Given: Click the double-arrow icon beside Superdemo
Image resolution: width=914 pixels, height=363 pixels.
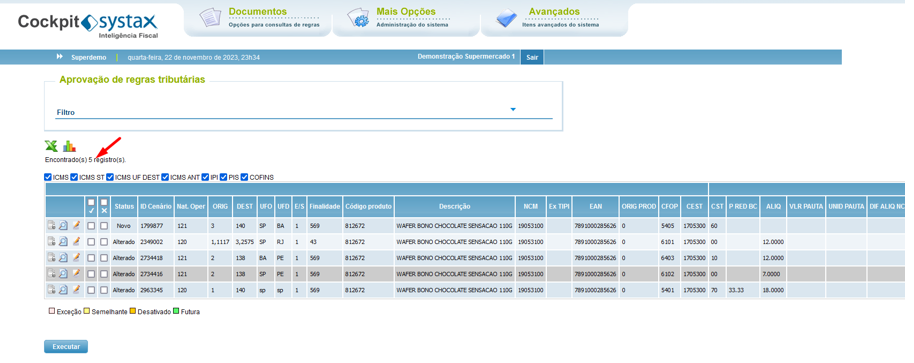Looking at the screenshot, I should pyautogui.click(x=59, y=57).
